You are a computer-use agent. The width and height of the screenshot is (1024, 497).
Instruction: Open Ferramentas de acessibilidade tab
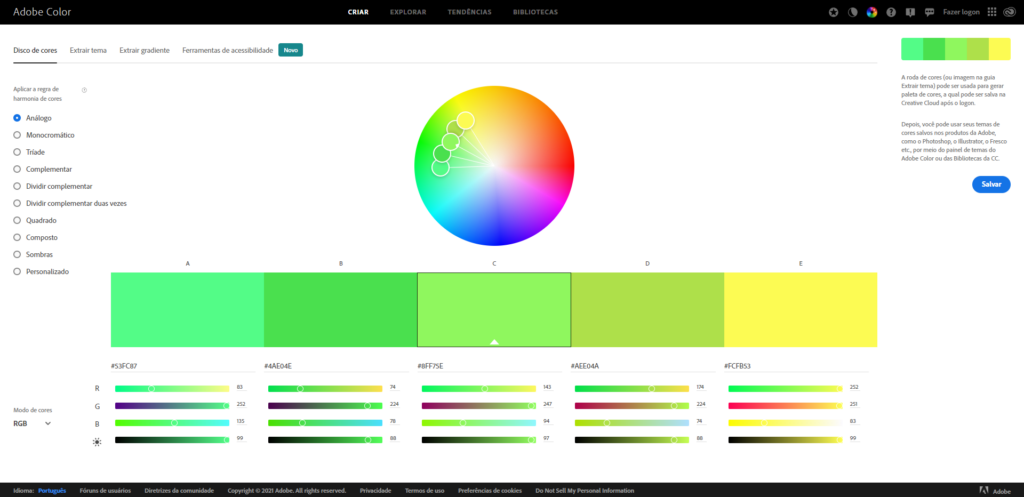[227, 50]
